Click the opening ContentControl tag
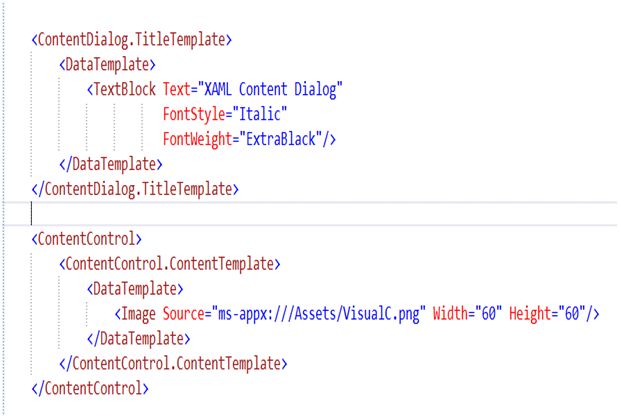 [88, 239]
